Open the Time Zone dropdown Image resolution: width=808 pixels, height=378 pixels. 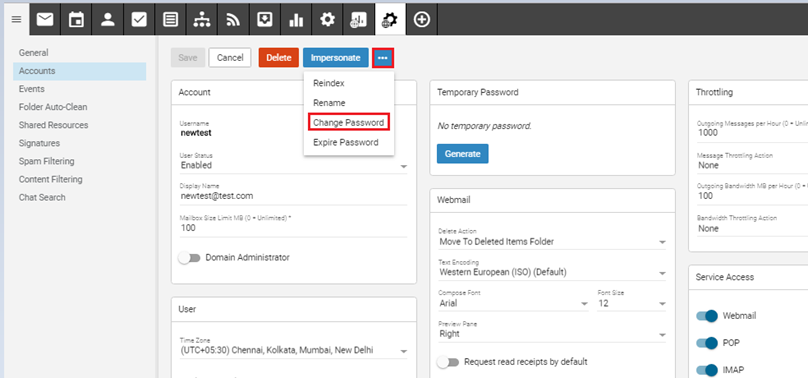pyautogui.click(x=293, y=350)
